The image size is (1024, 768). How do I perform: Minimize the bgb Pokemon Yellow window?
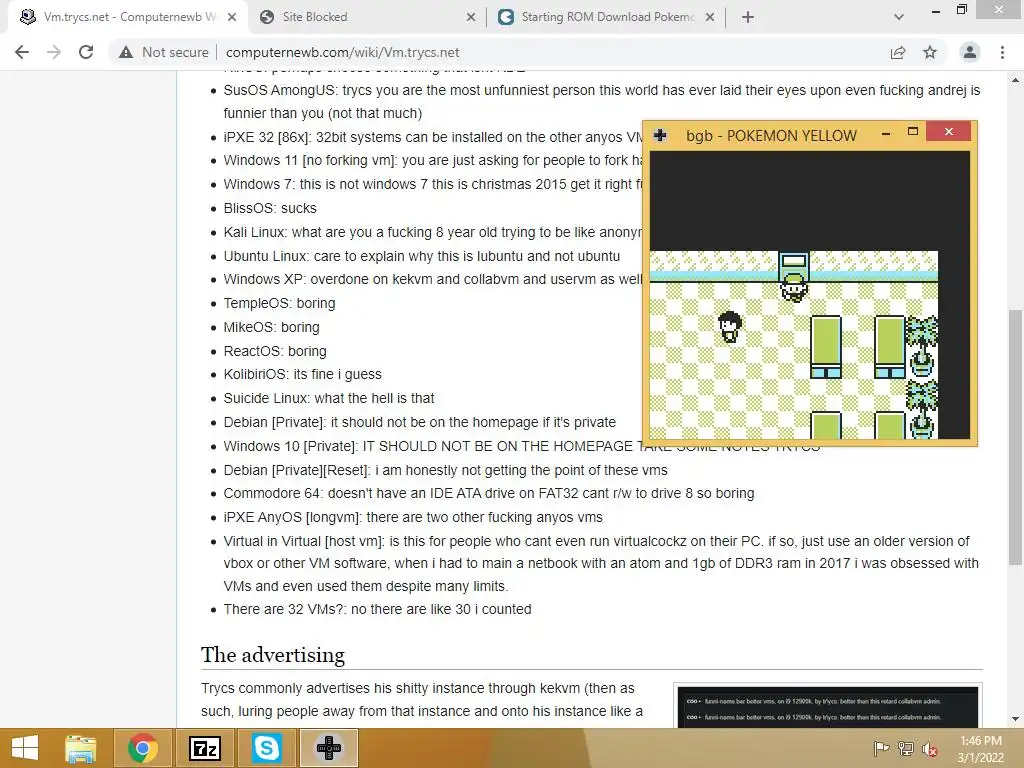tap(886, 133)
